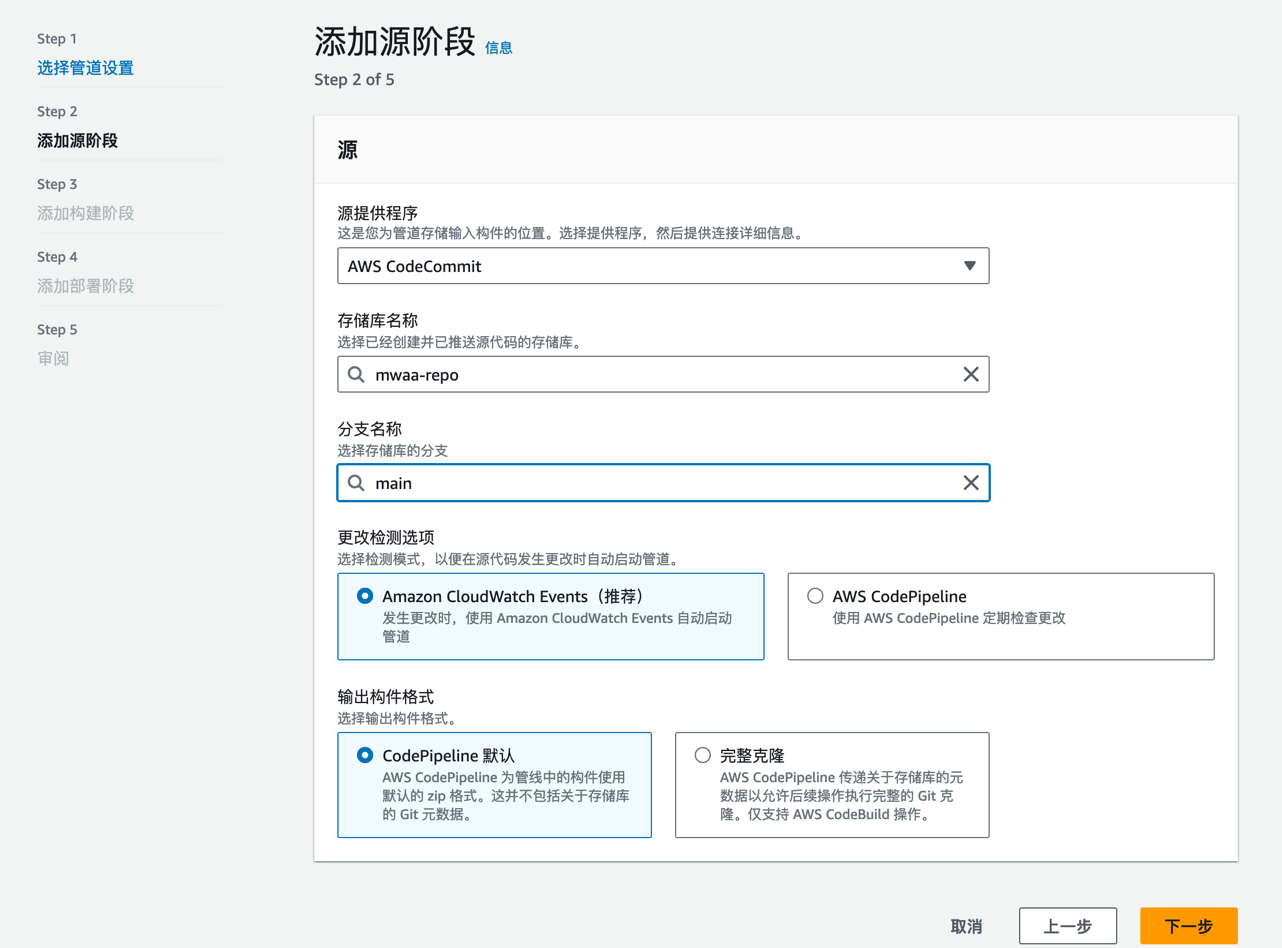Clear the mwaa-repo repository name field
The image size is (1282, 948).
click(970, 375)
